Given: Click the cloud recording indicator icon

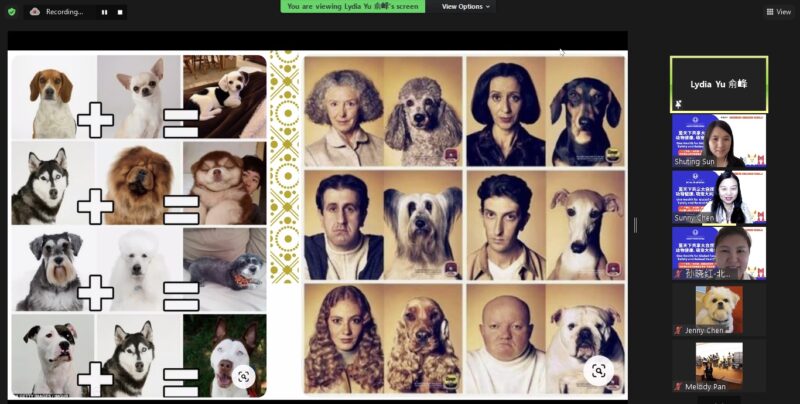Looking at the screenshot, I should tap(35, 12).
